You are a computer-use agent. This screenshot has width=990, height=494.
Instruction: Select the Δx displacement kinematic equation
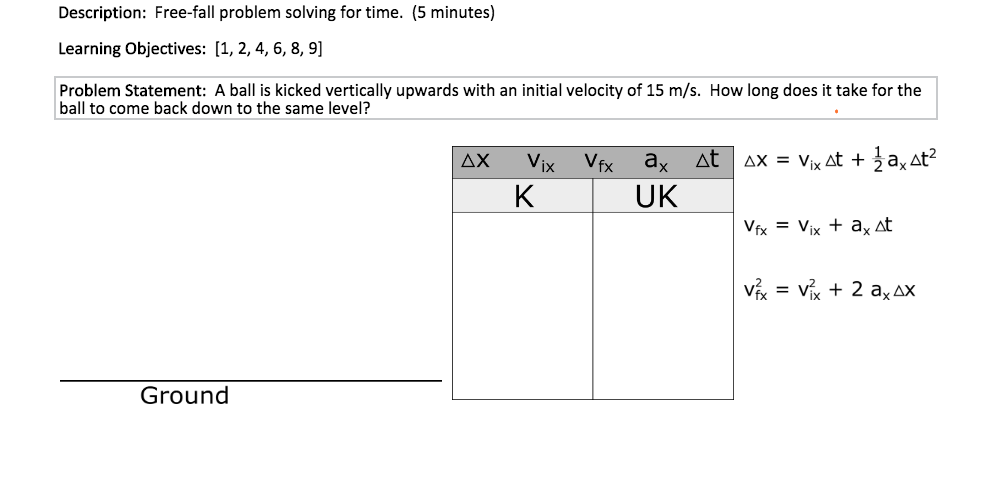pos(841,162)
